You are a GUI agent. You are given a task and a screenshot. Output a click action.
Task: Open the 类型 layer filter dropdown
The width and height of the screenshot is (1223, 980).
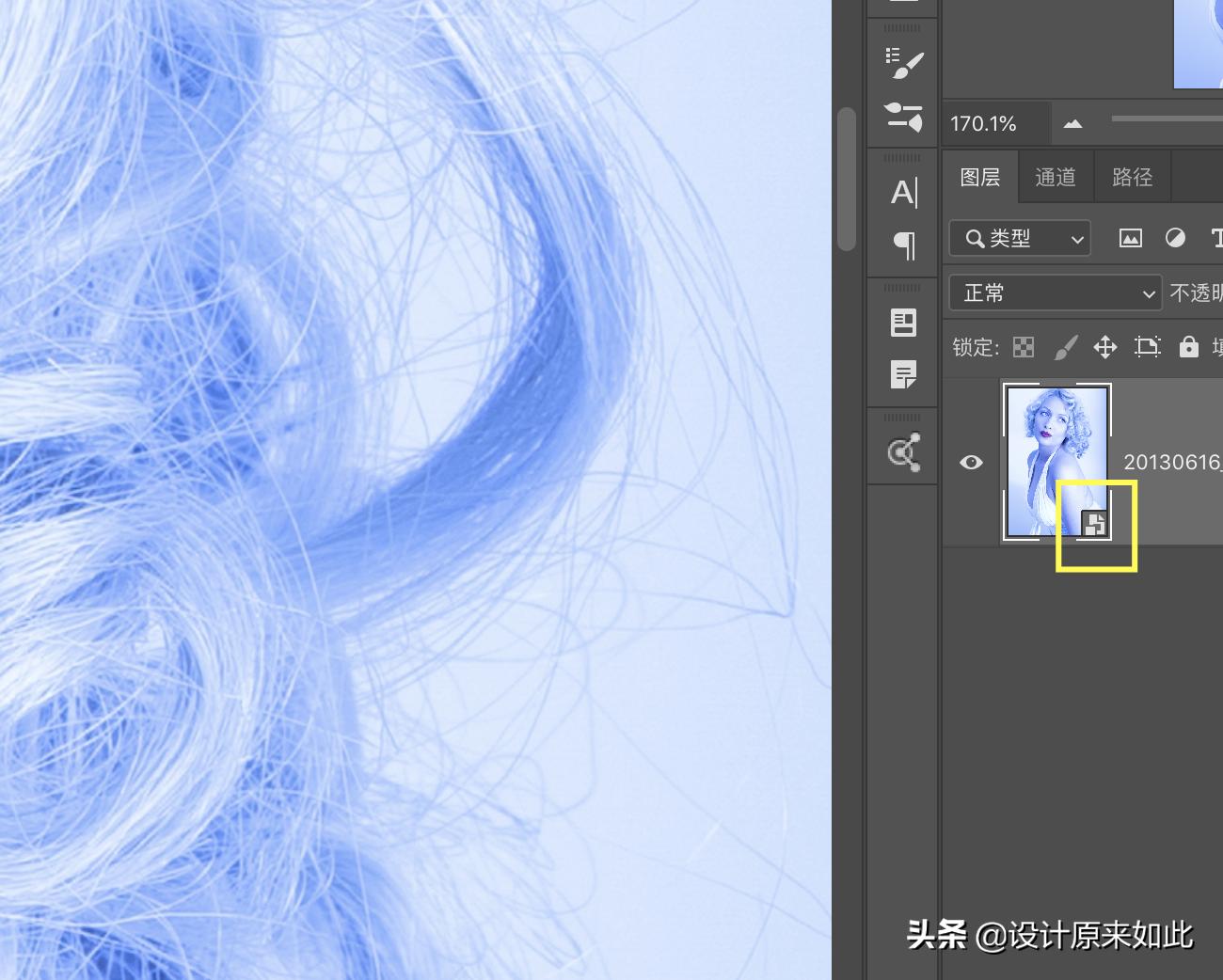tap(1020, 239)
